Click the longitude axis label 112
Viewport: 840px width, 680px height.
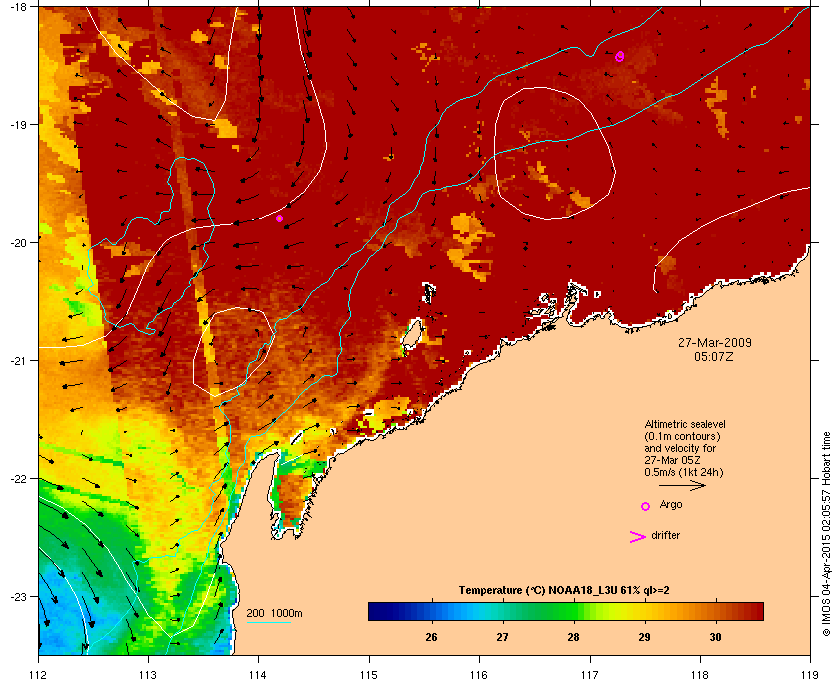point(39,674)
